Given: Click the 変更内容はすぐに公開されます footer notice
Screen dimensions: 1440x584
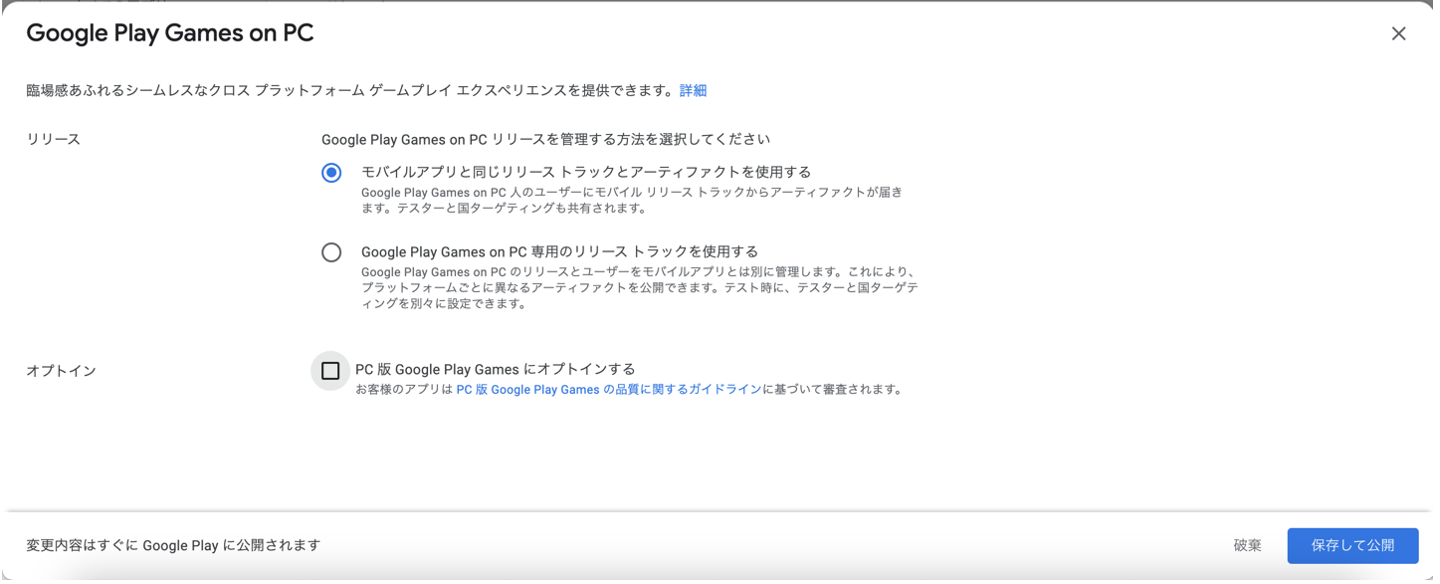Looking at the screenshot, I should tap(173, 545).
